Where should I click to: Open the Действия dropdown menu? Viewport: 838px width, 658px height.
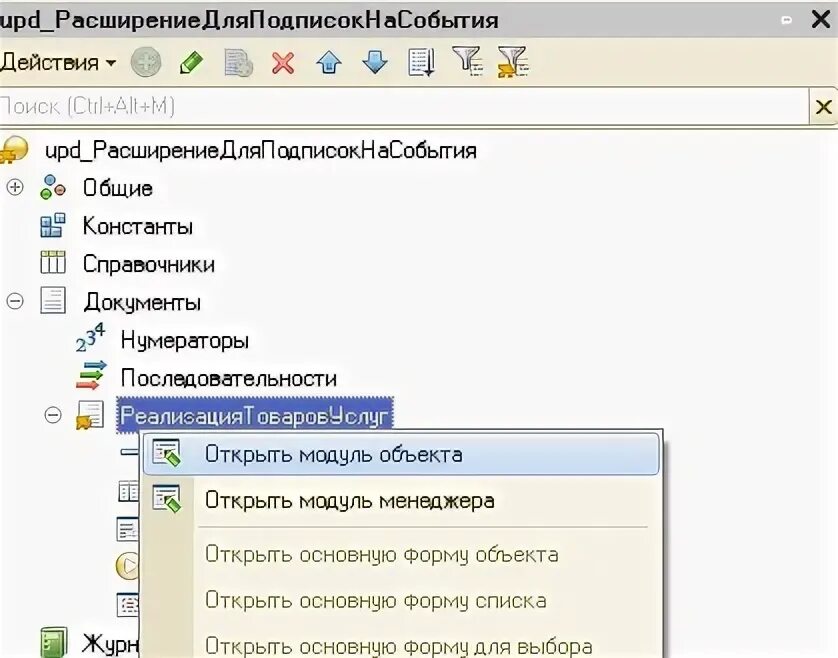(58, 63)
